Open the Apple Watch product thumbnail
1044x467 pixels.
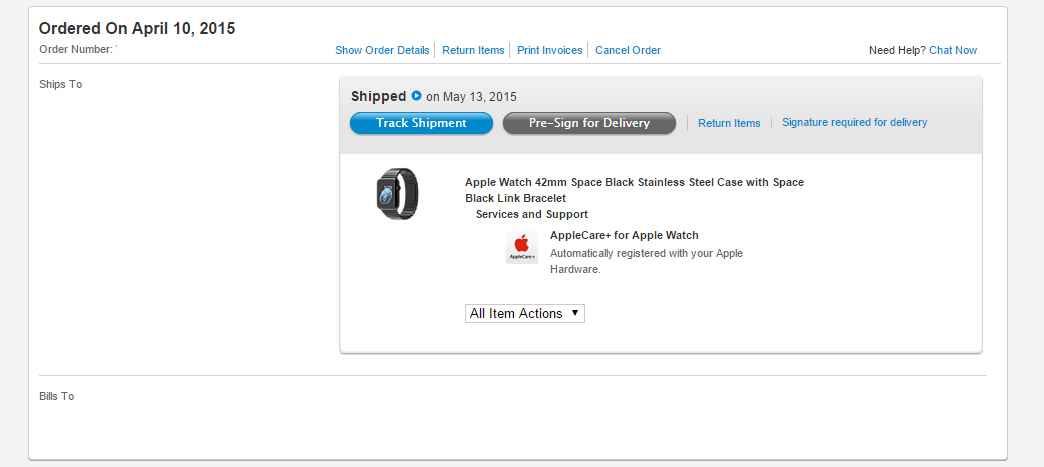pyautogui.click(x=397, y=194)
